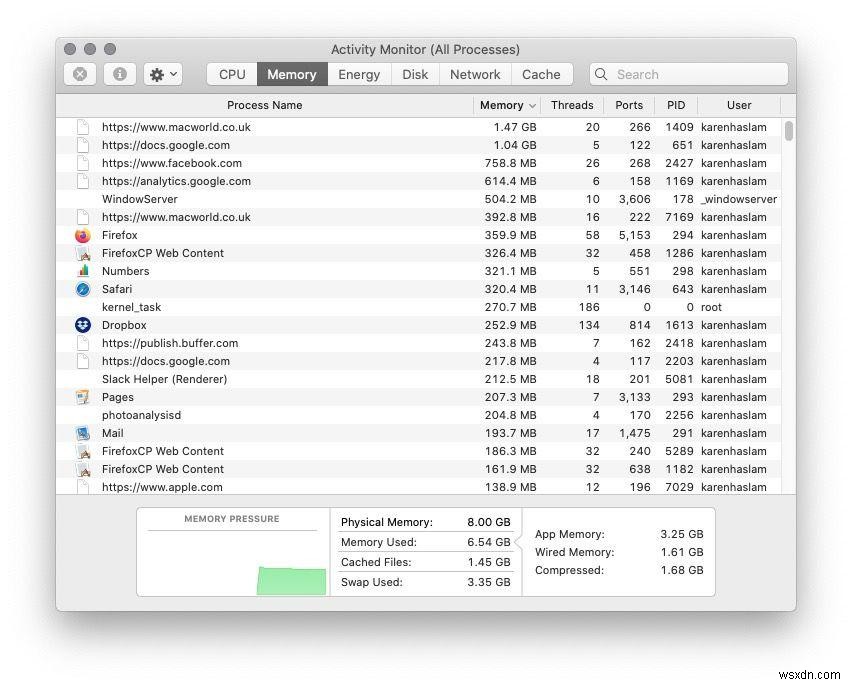Select the Firefox application icon
The width and height of the screenshot is (852, 685).
(x=81, y=235)
